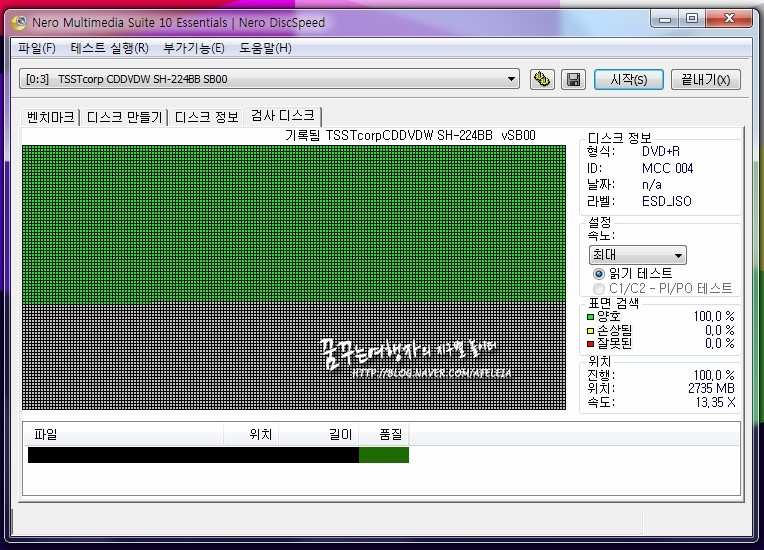
Task: Click the red 잘못된 legend swatch
Action: tap(591, 344)
